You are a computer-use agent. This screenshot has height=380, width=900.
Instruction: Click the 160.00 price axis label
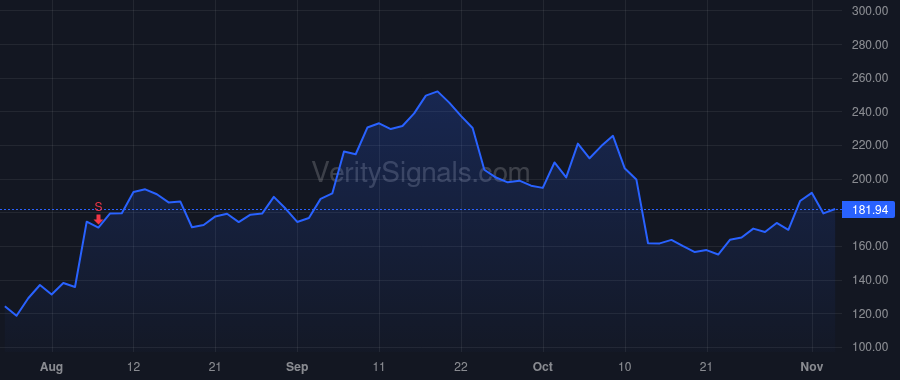870,246
